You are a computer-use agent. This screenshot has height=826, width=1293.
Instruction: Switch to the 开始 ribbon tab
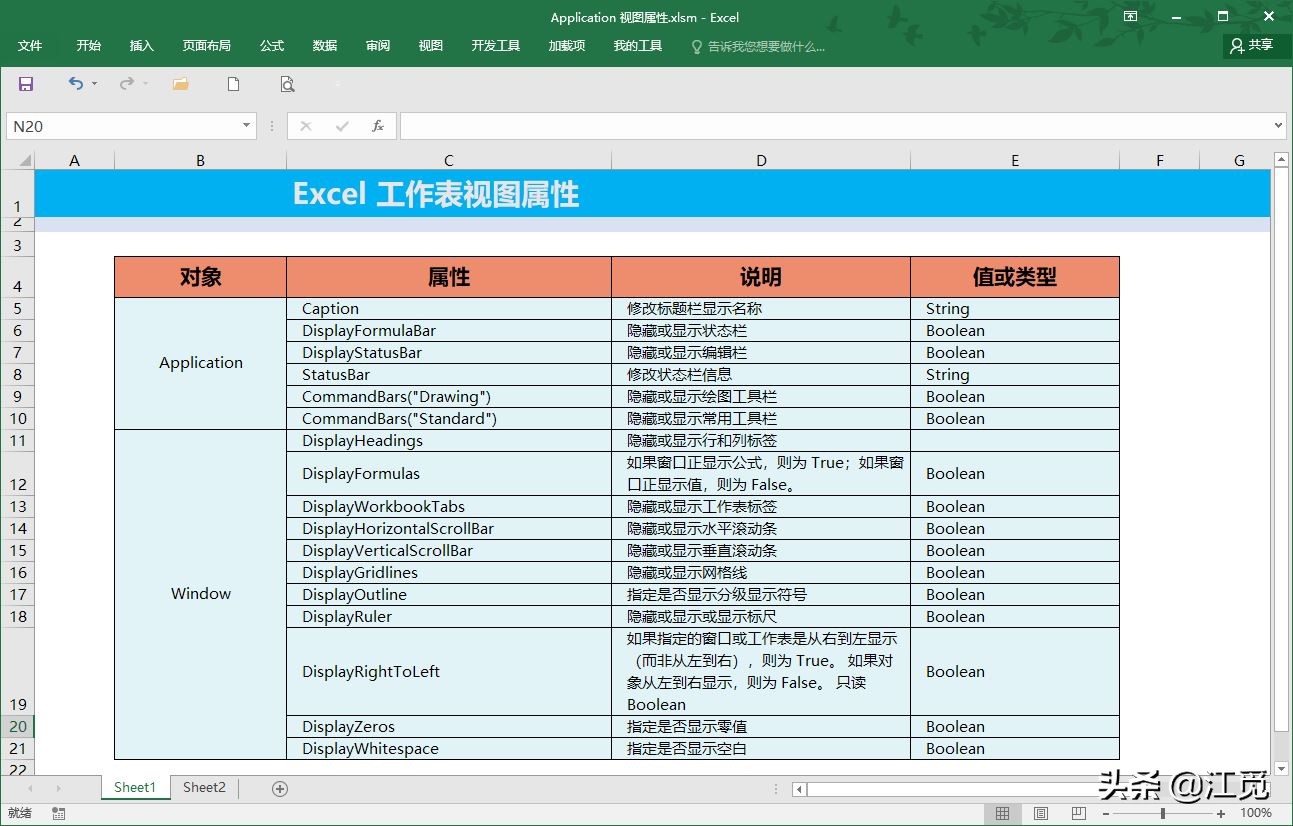point(88,46)
